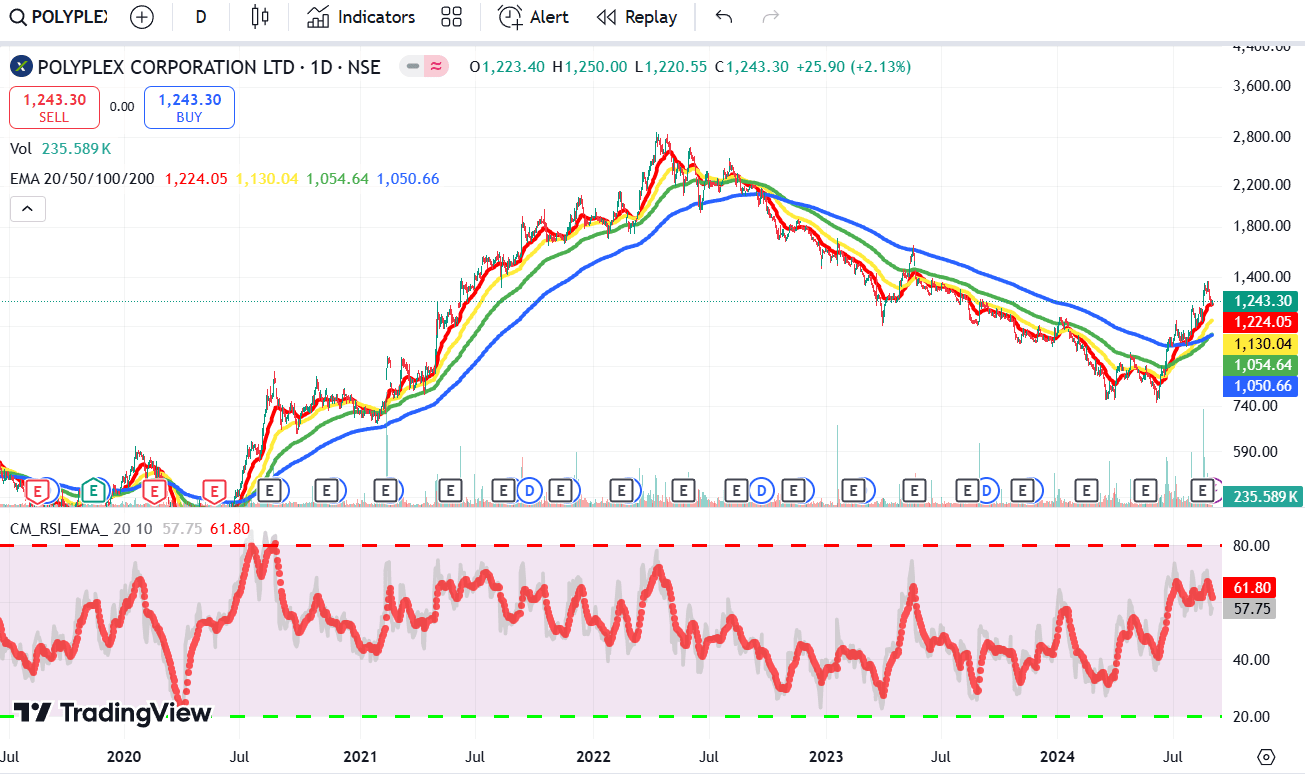Screen dimensions: 1305x775
Task: Open the candlestick chart type menu
Action: pos(261,17)
